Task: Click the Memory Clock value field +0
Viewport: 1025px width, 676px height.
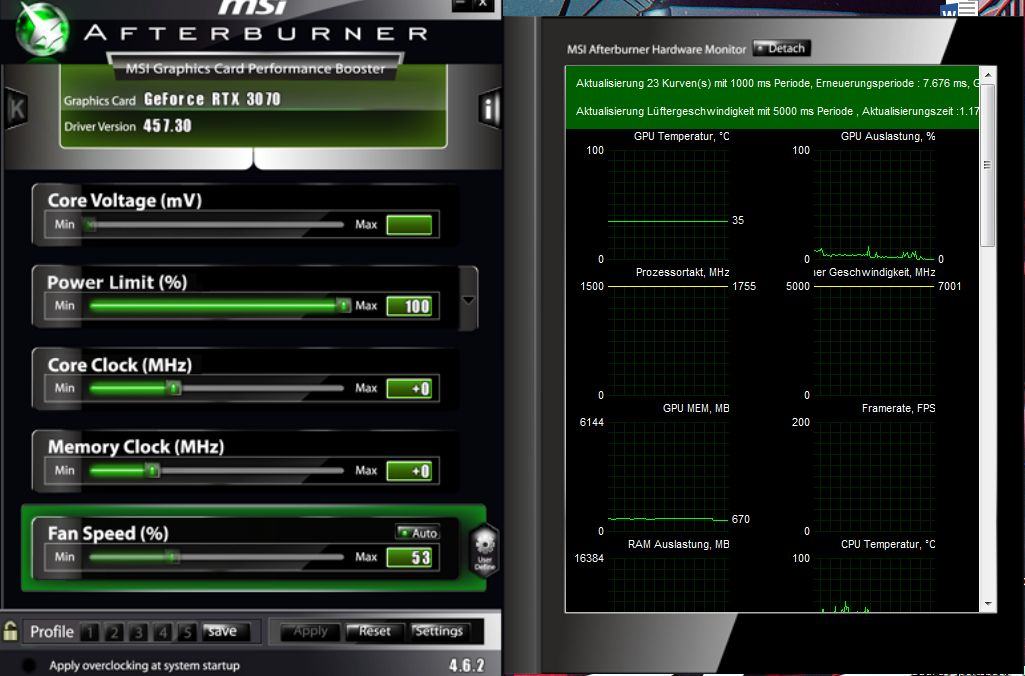Action: point(409,471)
